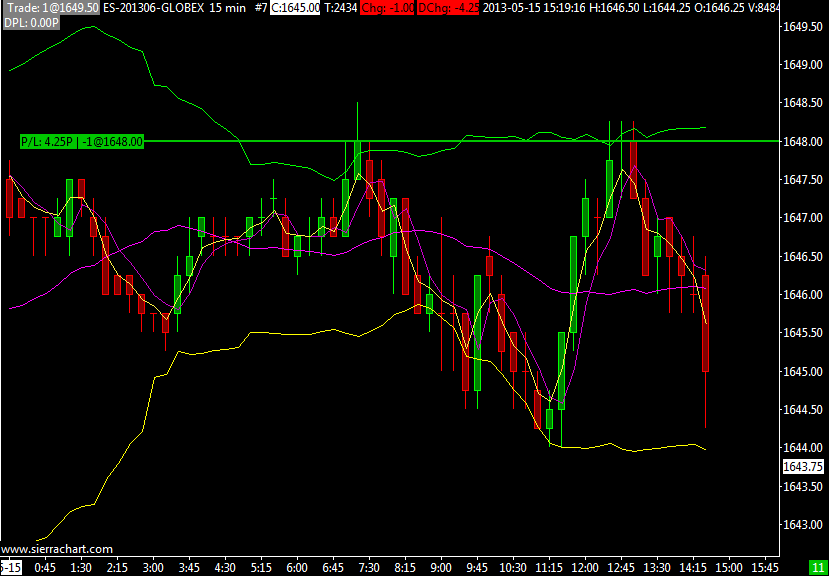
Task: Click the 1649.50 price scale label
Action: [x=804, y=27]
